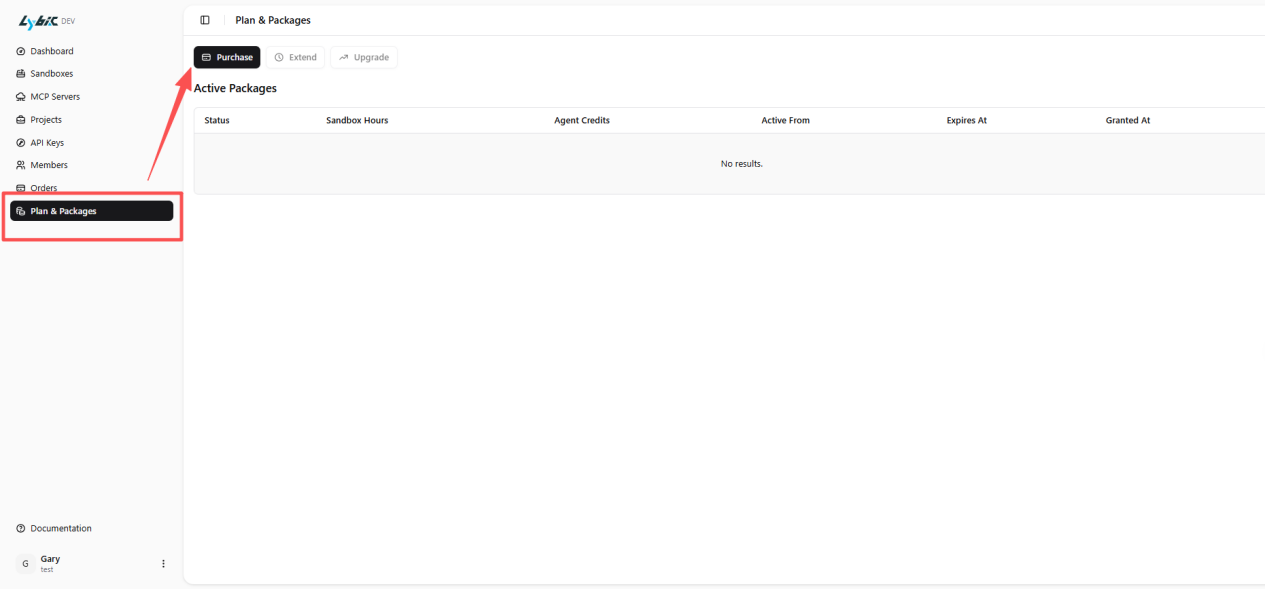
Task: Open the Documentation link
Action: pos(60,528)
